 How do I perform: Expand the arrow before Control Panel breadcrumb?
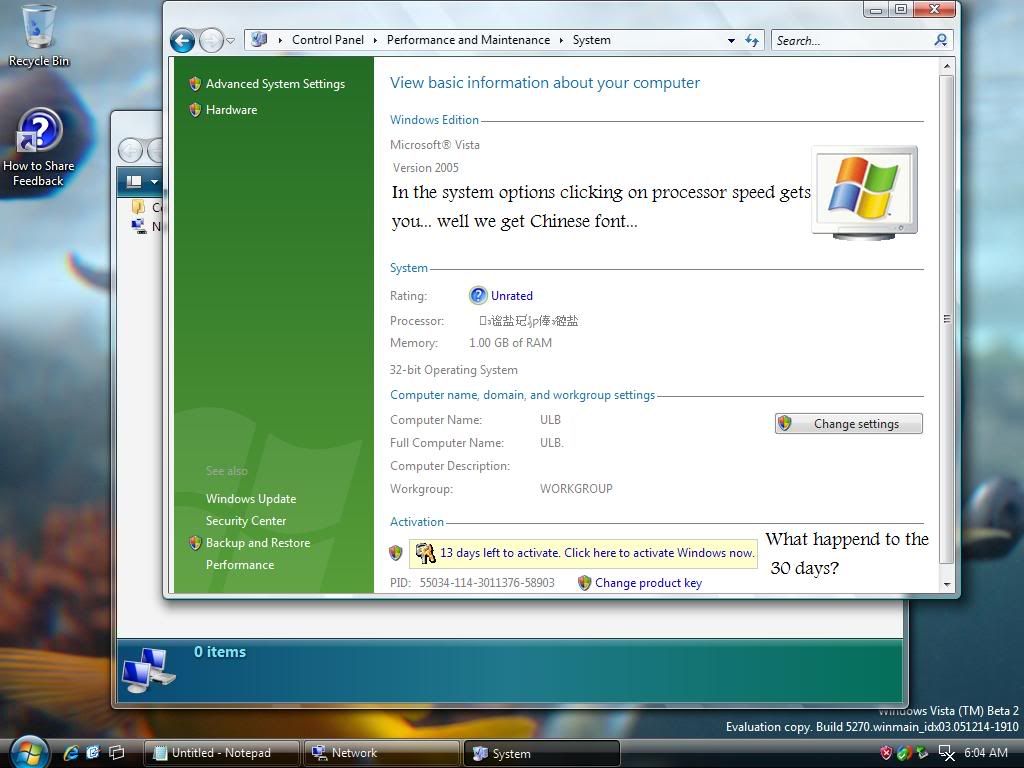coord(280,40)
